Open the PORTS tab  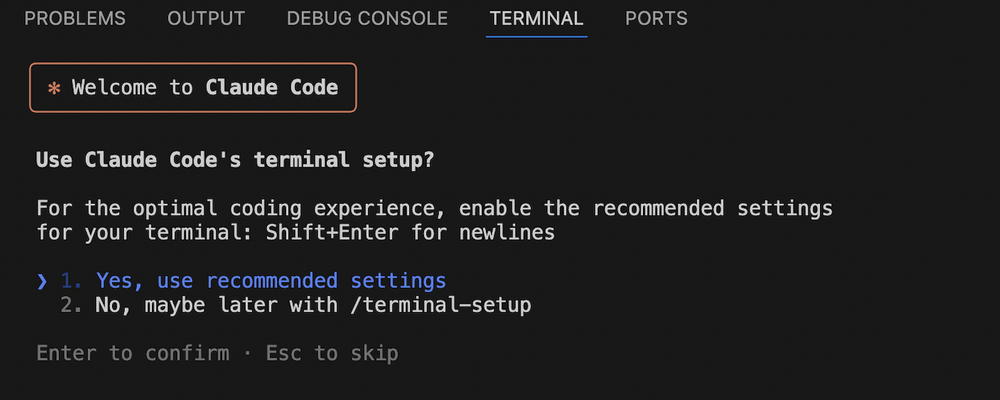[656, 19]
